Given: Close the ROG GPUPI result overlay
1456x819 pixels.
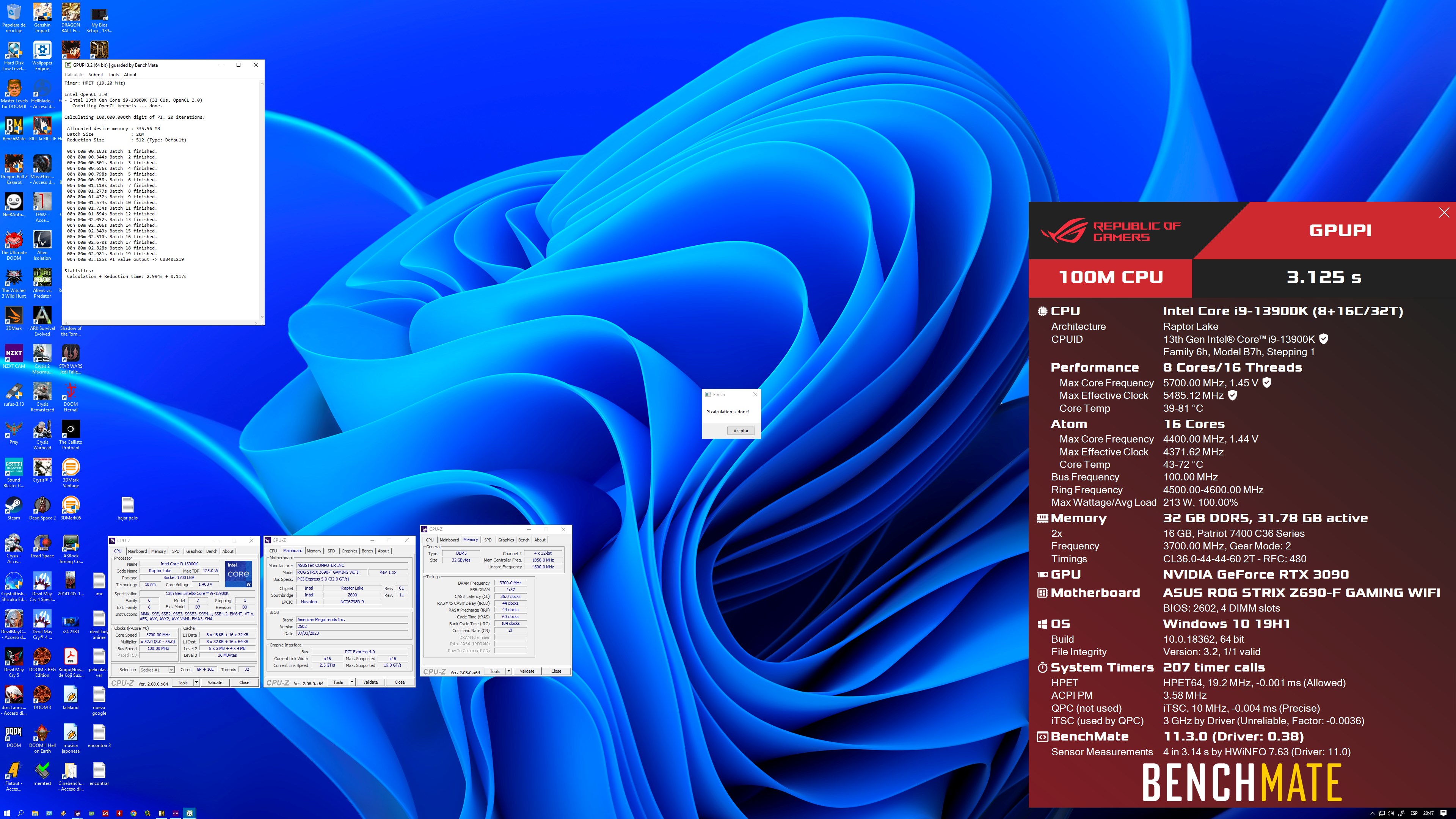Looking at the screenshot, I should pos(1444,212).
